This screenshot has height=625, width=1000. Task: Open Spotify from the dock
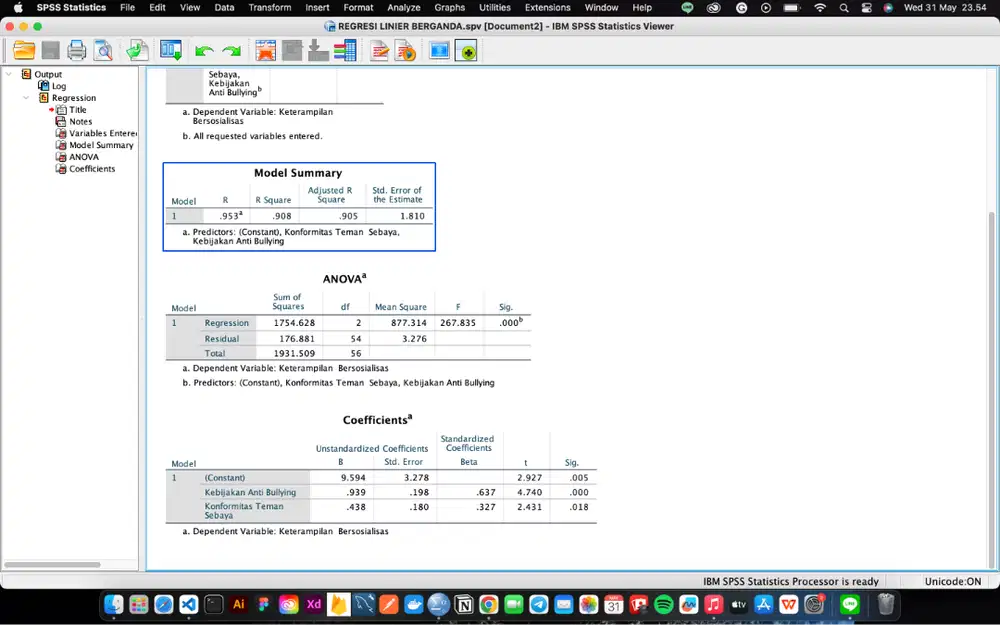663,604
